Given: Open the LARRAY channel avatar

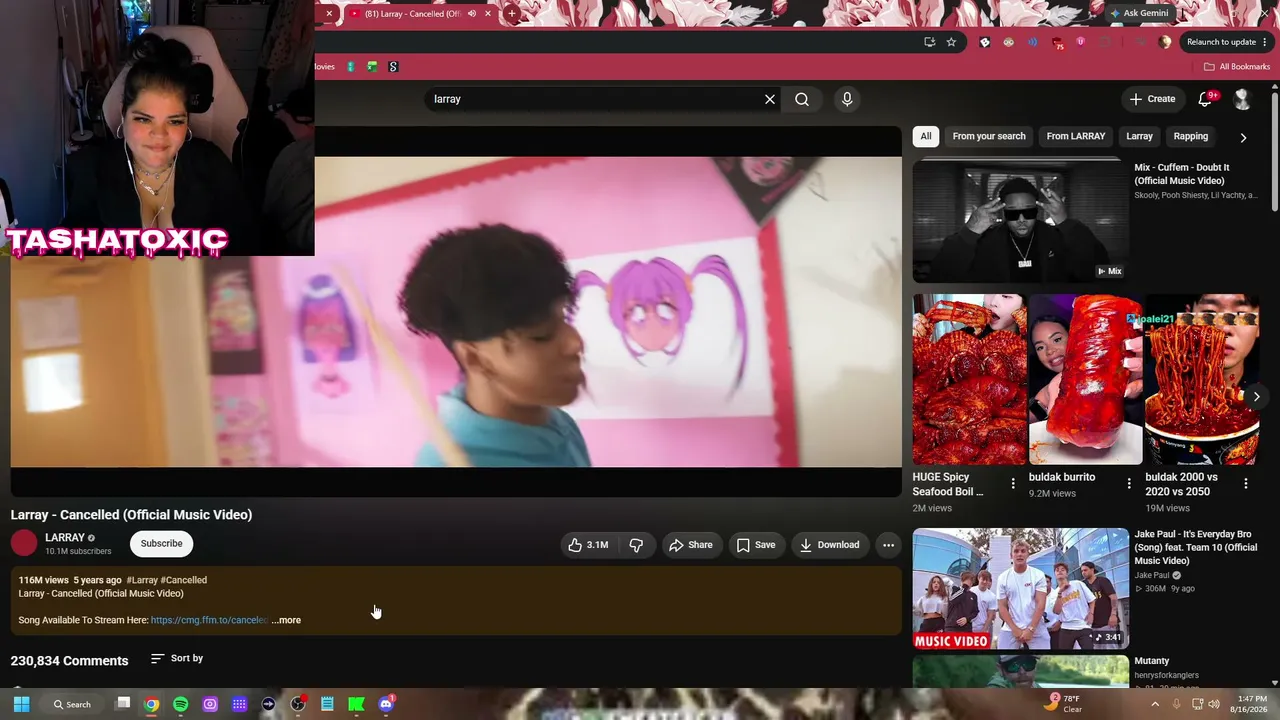Looking at the screenshot, I should [24, 543].
